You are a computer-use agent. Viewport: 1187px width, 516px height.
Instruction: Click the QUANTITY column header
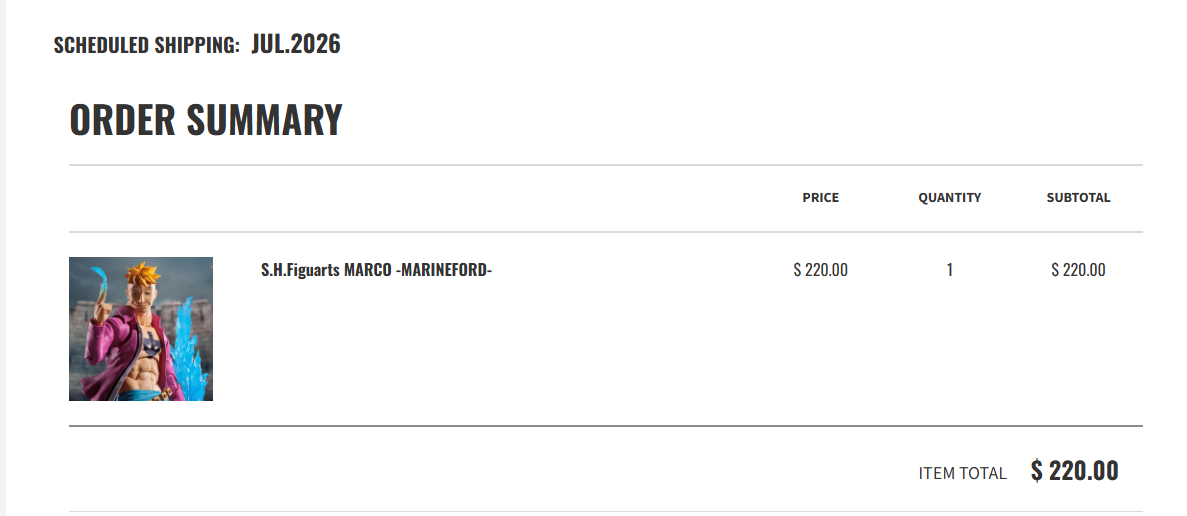[949, 198]
